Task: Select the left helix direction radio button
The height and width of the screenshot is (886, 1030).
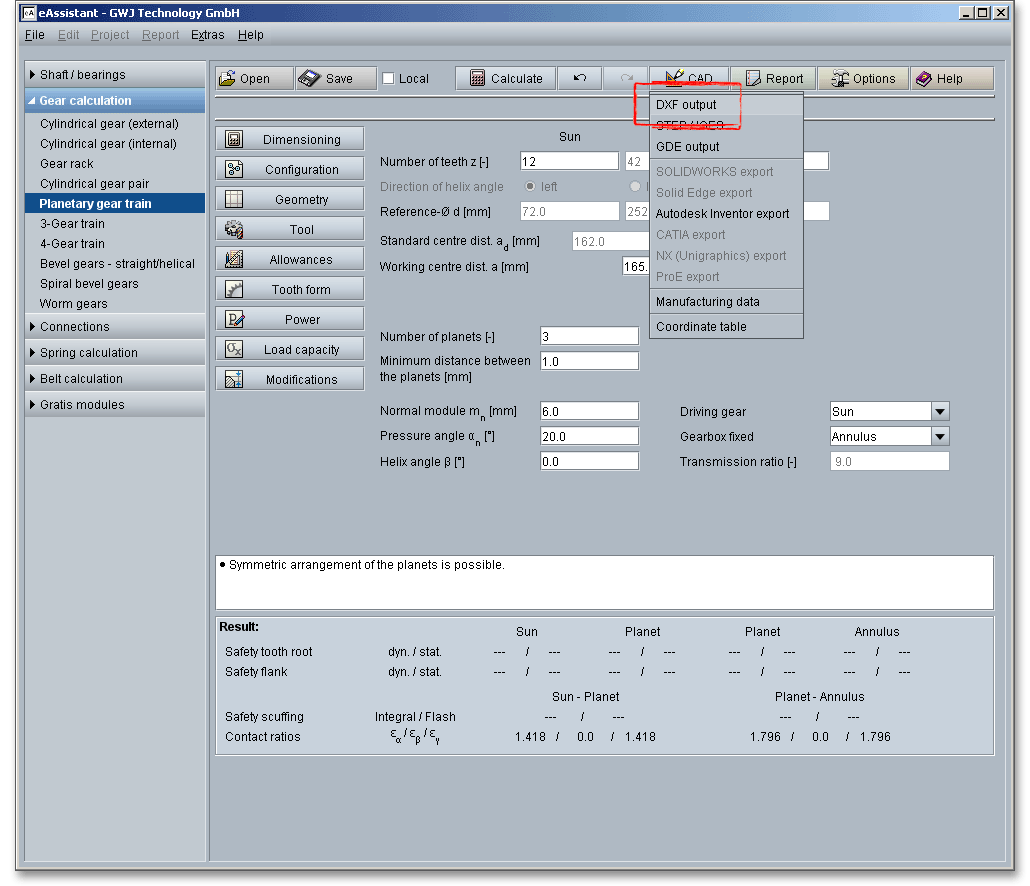Action: click(530, 187)
